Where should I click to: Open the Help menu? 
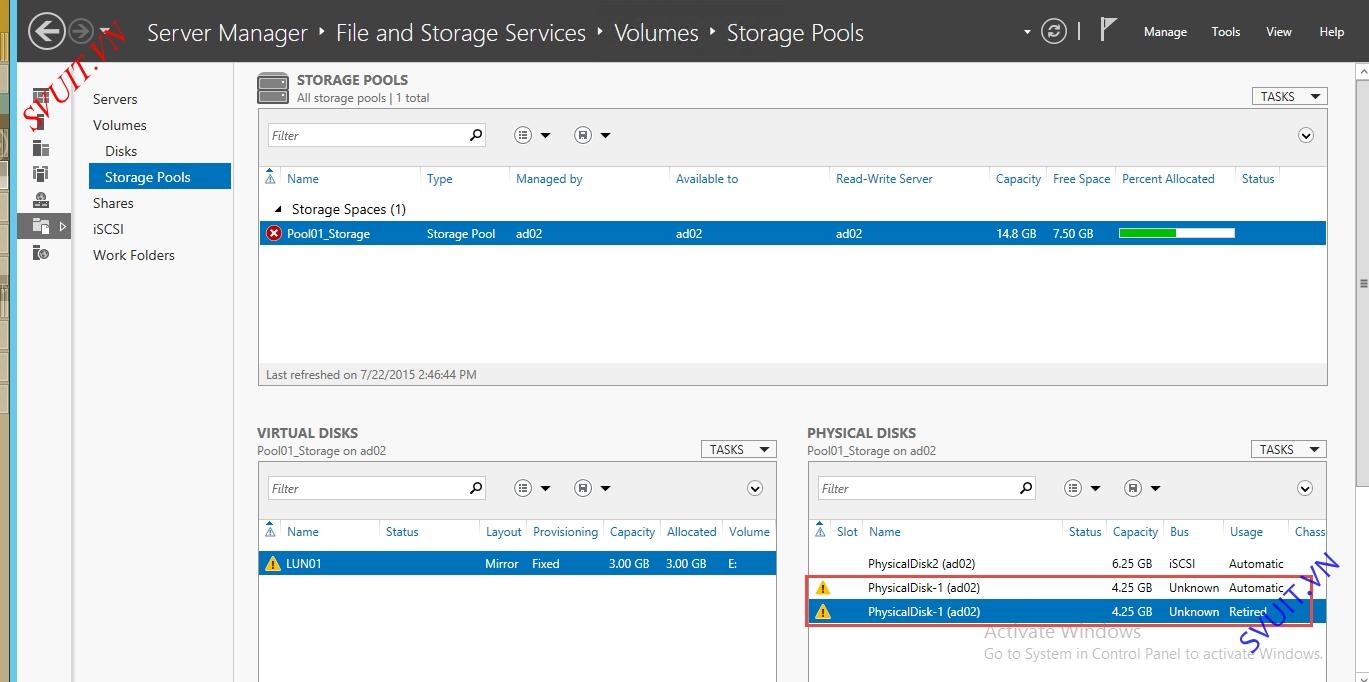(x=1332, y=32)
